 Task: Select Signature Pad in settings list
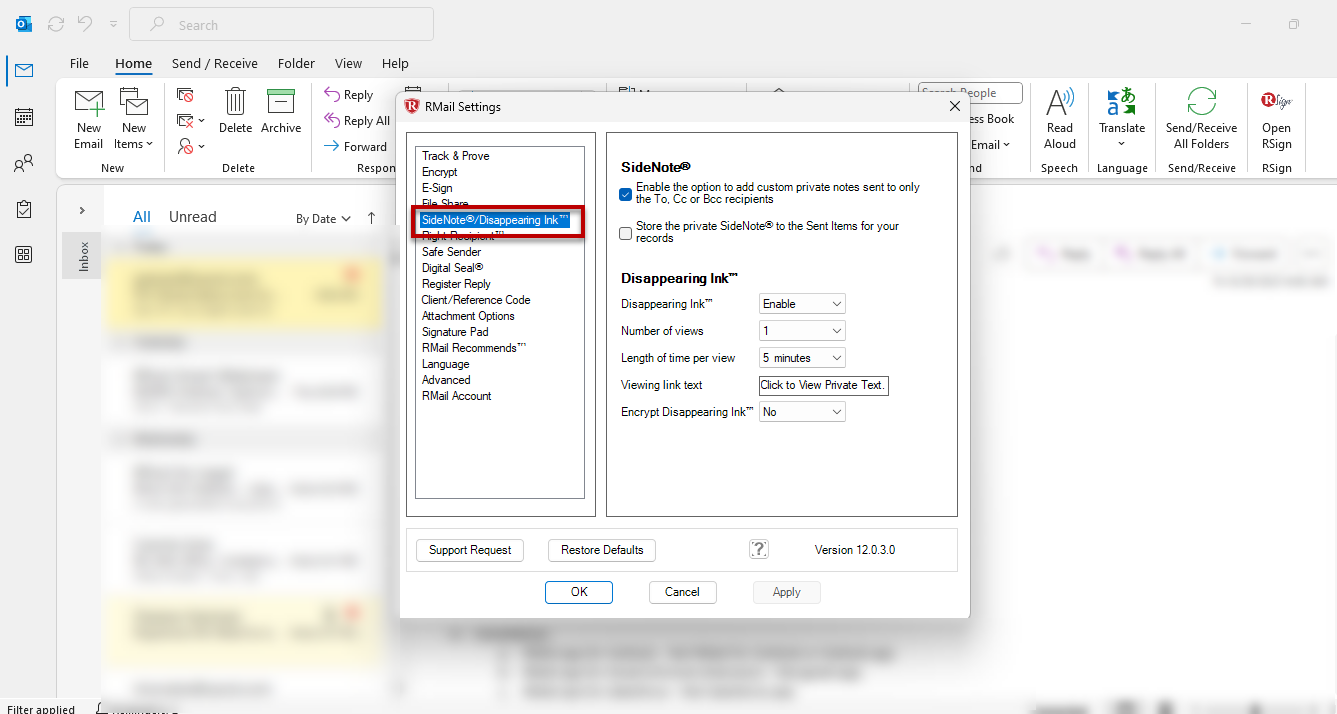[x=455, y=332]
